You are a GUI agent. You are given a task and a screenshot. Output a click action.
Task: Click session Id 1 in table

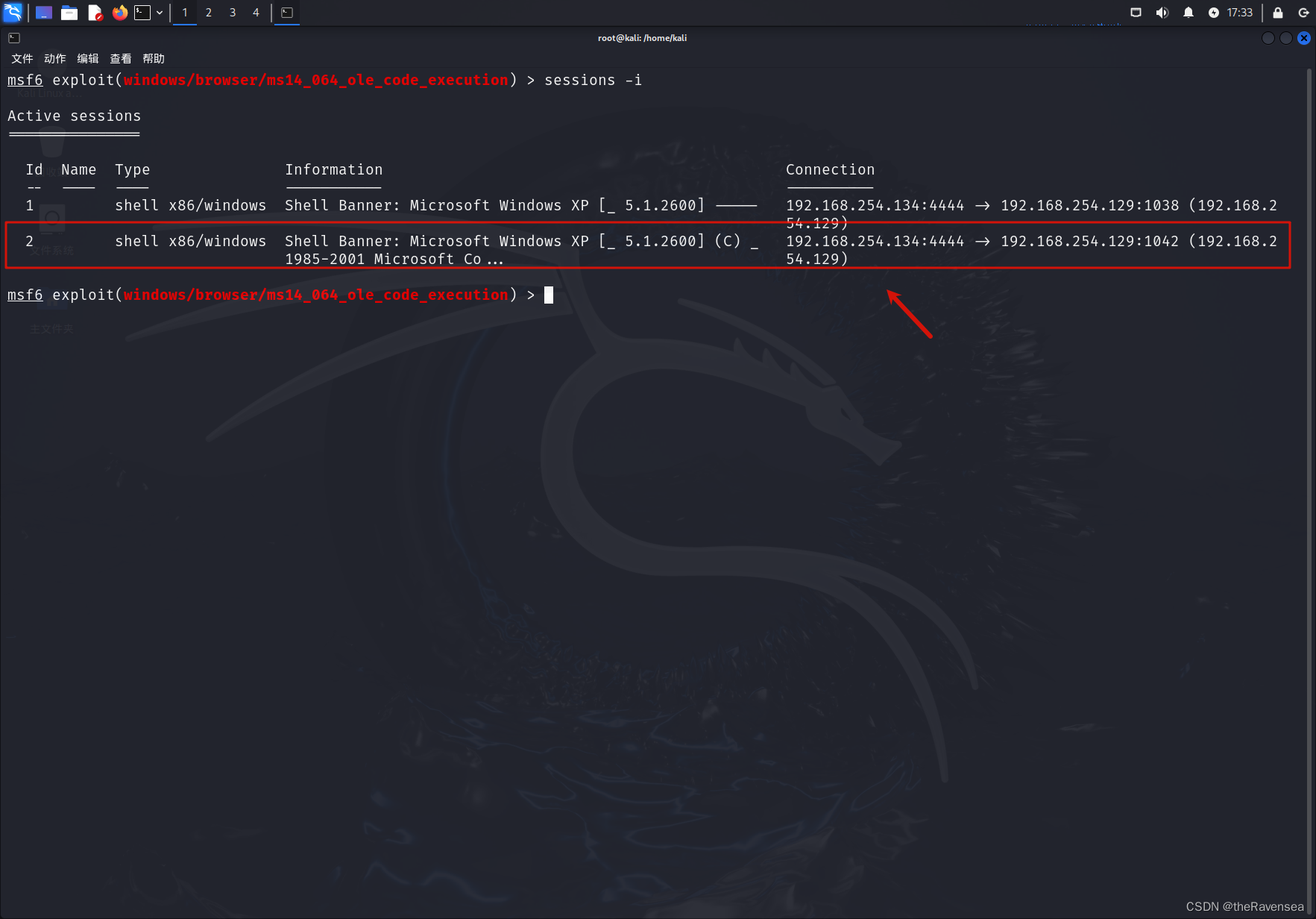pyautogui.click(x=30, y=205)
